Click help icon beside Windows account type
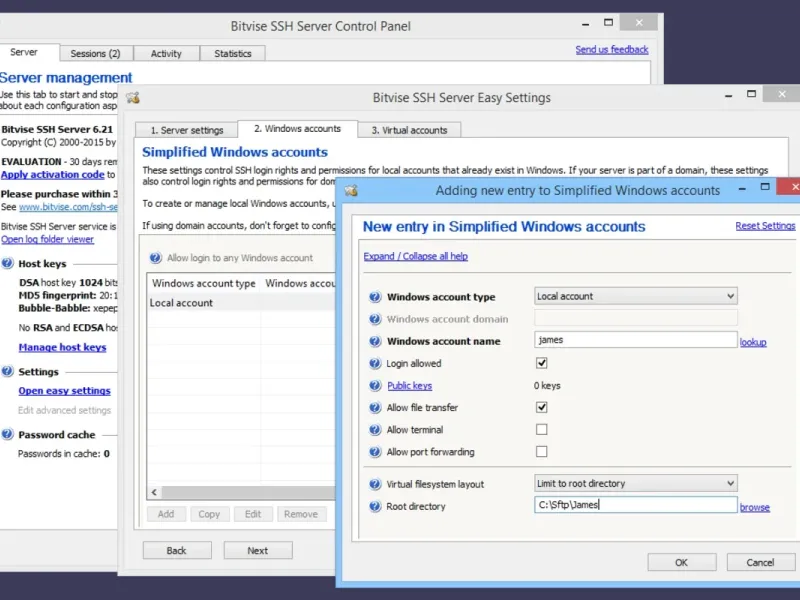The width and height of the screenshot is (800, 600). [375, 297]
